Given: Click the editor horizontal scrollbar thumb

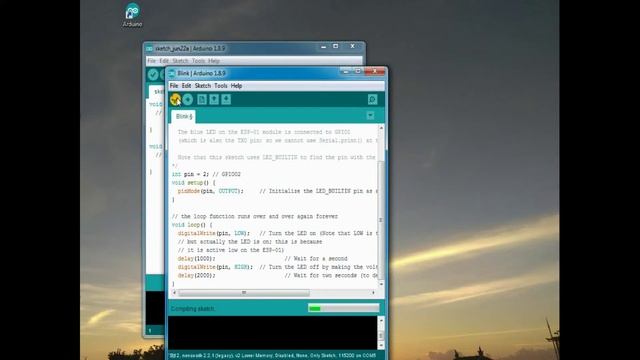Looking at the screenshot, I should pyautogui.click(x=244, y=293).
